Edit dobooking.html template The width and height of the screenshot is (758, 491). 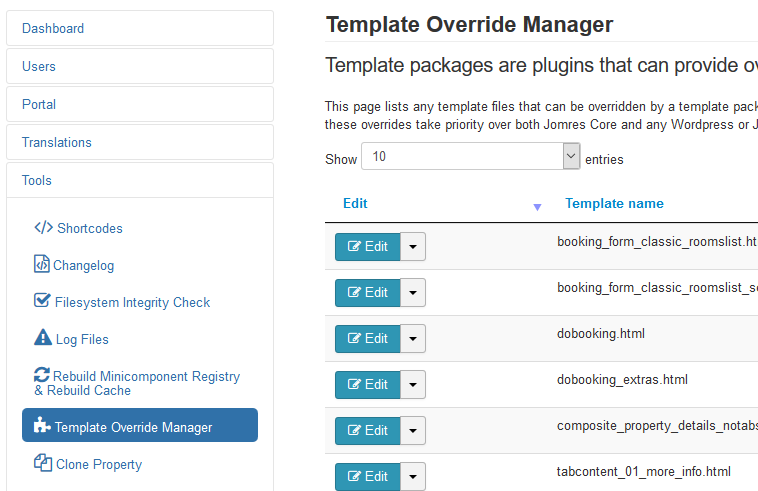coord(368,338)
